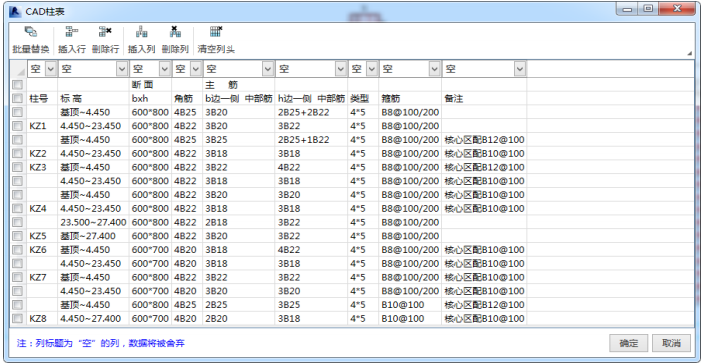Screen dimensions: 701x364
Task: Click the 取消 cancel button
Action: pos(671,343)
